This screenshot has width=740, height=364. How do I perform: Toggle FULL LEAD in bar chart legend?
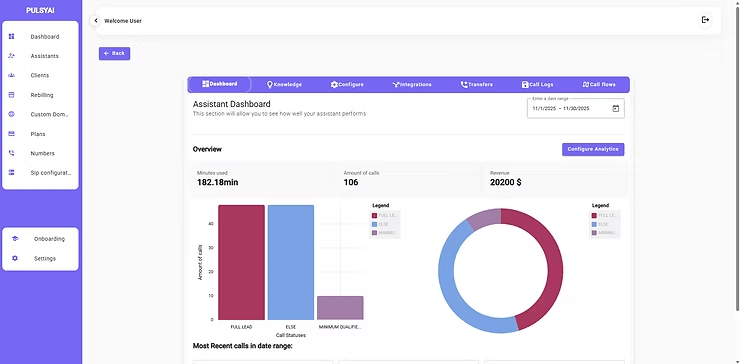(x=385, y=215)
